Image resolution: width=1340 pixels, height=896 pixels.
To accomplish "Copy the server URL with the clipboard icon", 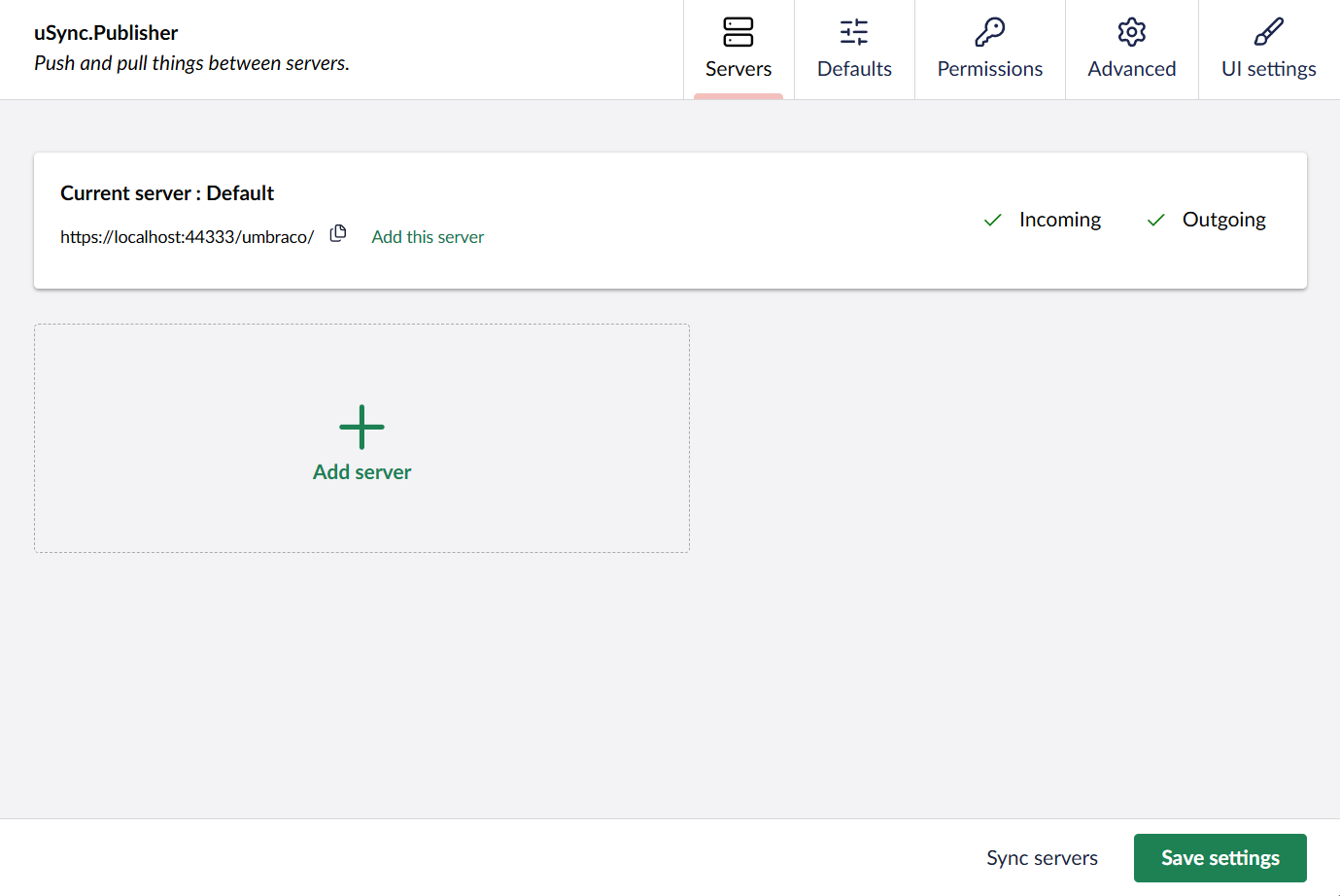I will coord(337,233).
